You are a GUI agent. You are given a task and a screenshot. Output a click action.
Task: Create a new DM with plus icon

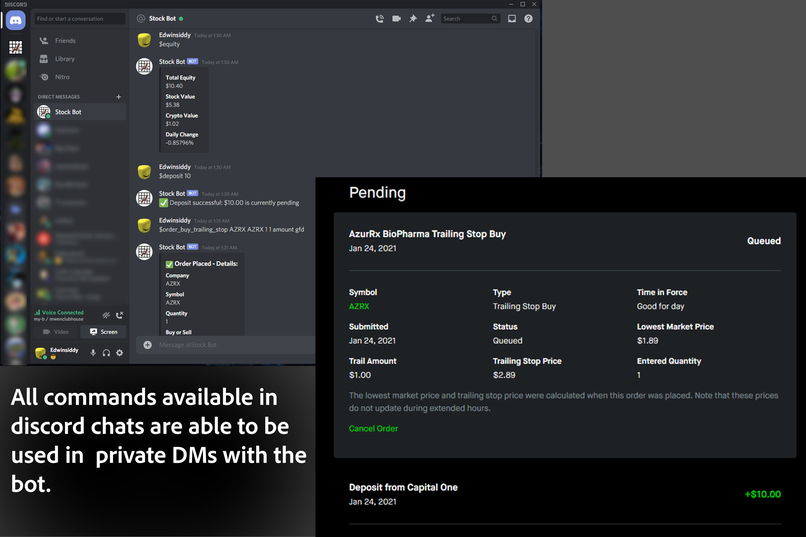(119, 97)
